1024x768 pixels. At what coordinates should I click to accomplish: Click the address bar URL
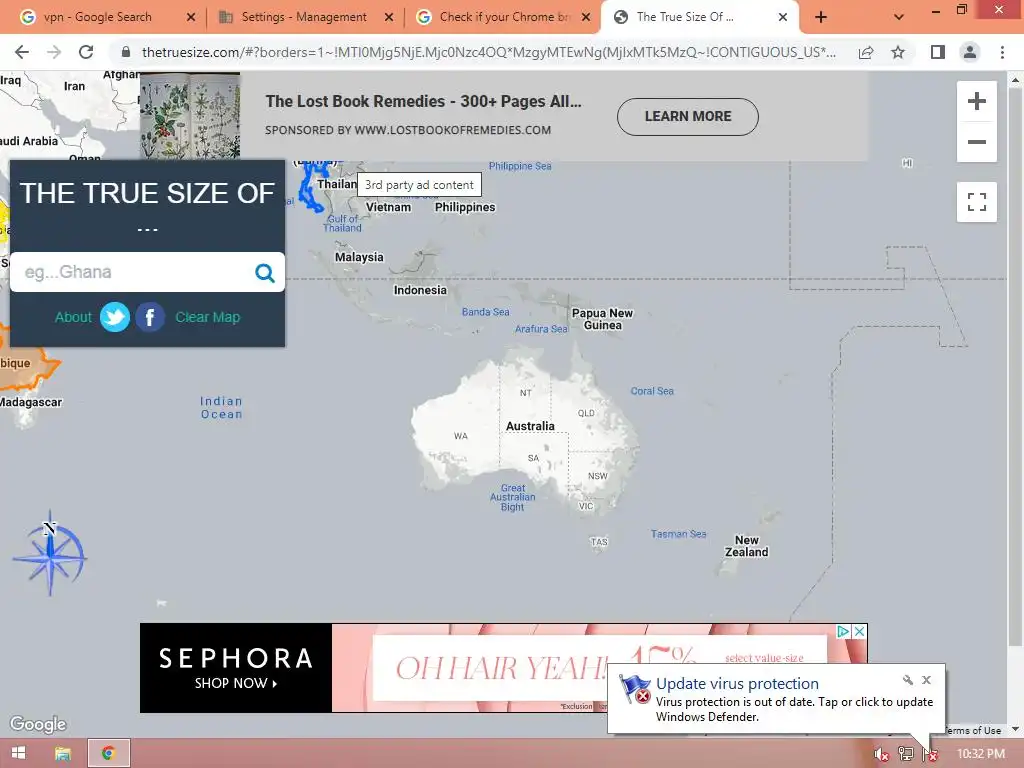[x=488, y=52]
